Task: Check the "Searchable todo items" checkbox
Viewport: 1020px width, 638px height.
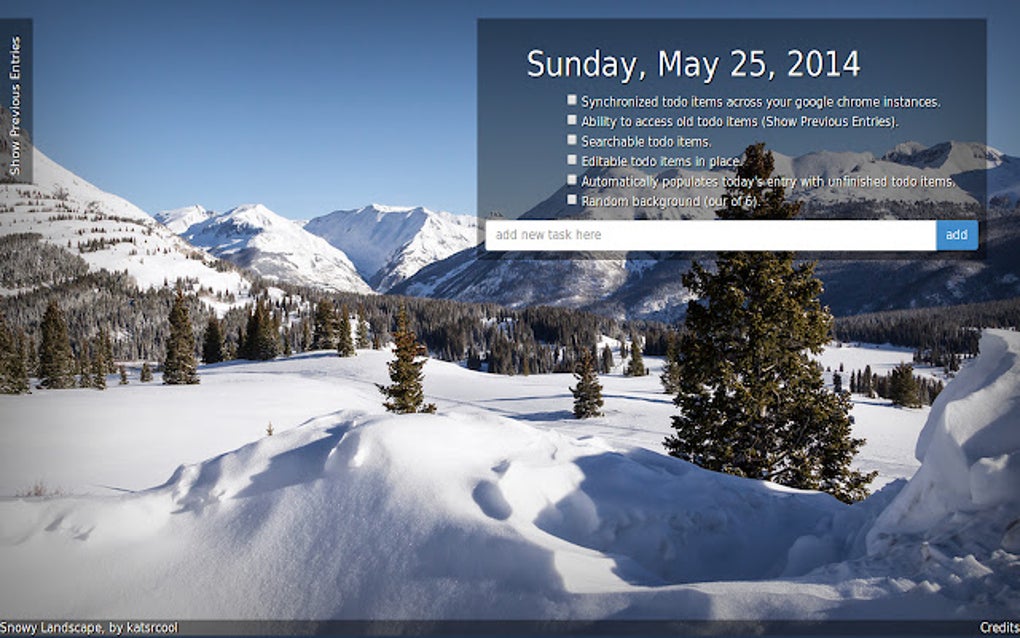Action: 571,140
